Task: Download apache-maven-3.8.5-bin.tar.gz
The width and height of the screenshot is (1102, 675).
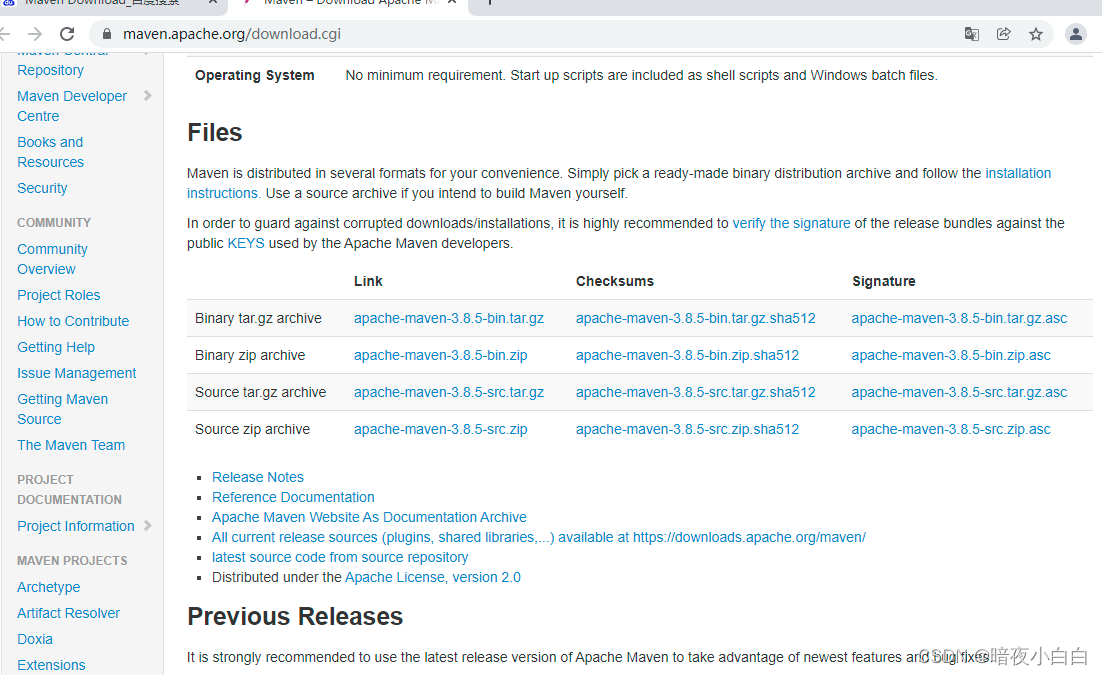Action: 448,318
